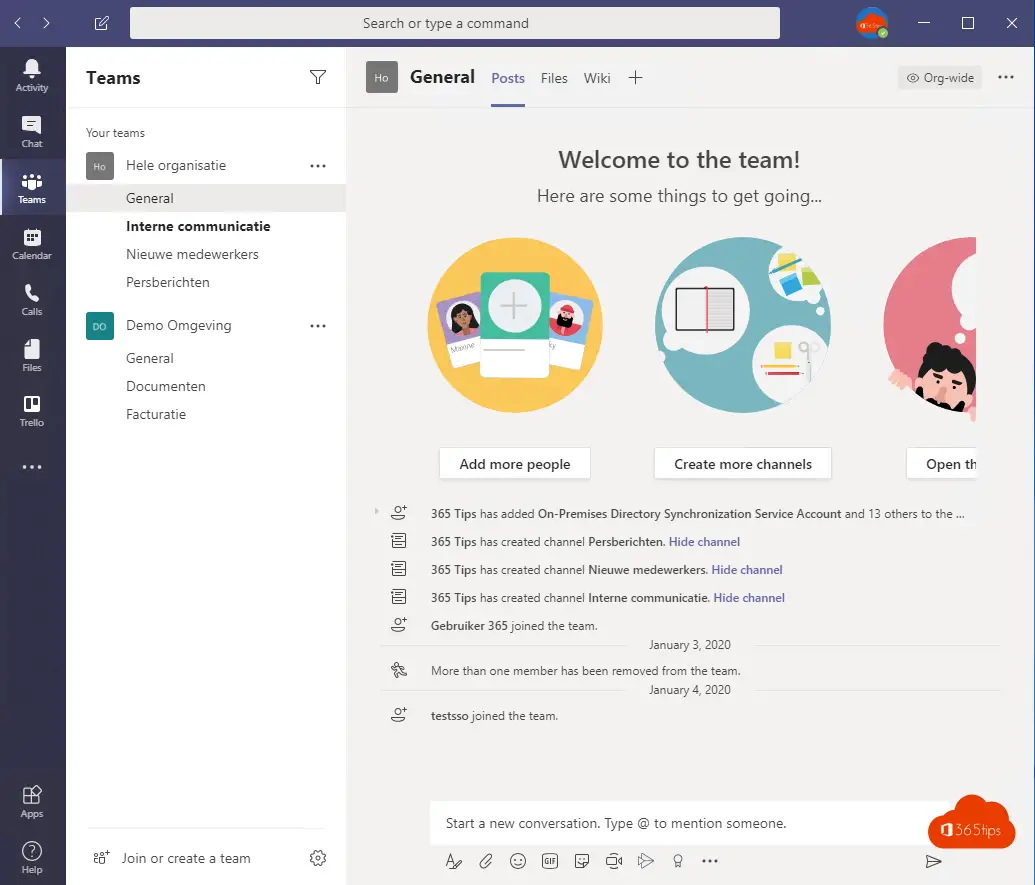The image size is (1035, 885).
Task: Select Teams in the app bar
Action: (32, 188)
